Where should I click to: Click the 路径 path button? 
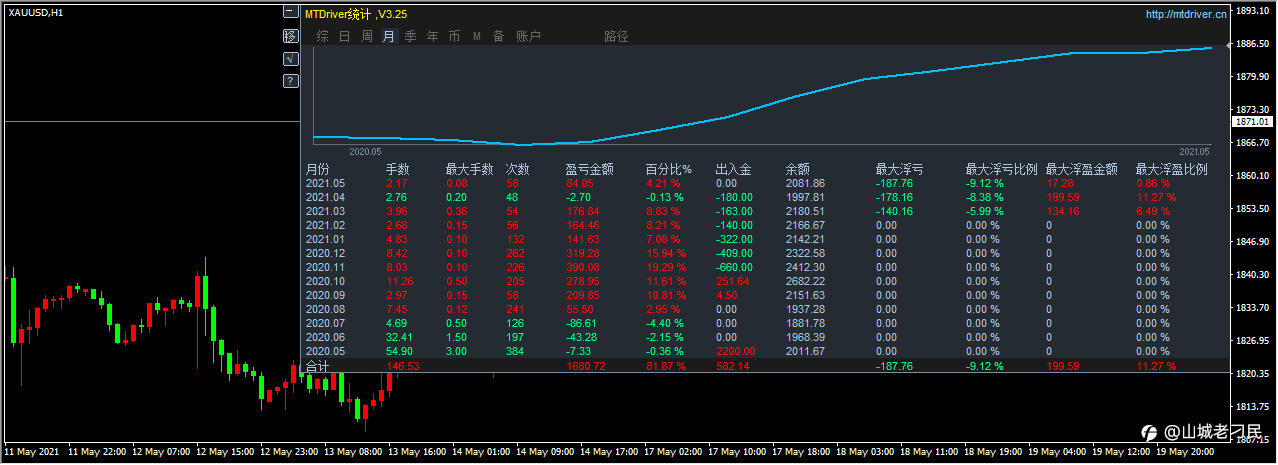617,36
